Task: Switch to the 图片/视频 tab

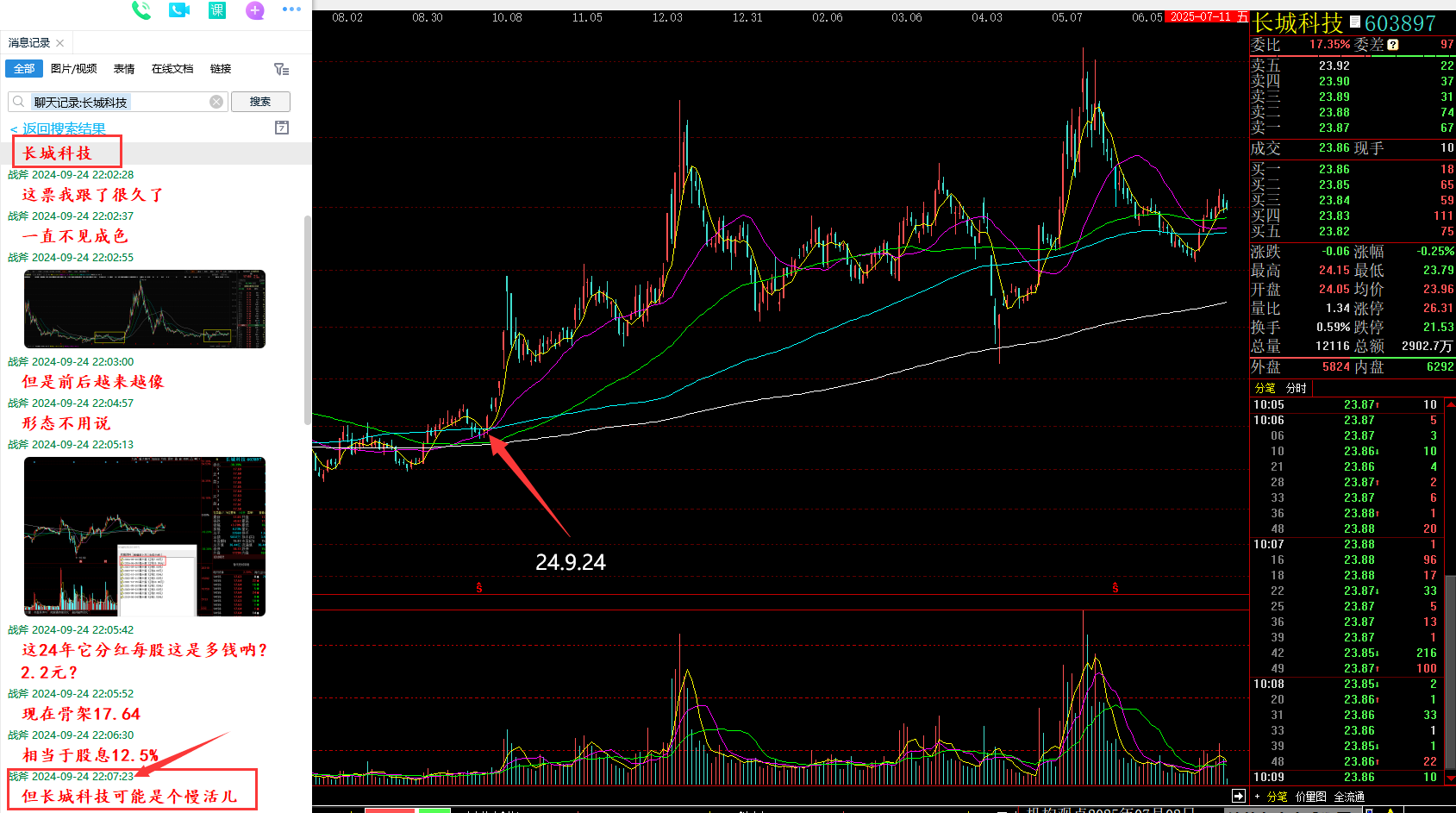Action: click(x=73, y=69)
